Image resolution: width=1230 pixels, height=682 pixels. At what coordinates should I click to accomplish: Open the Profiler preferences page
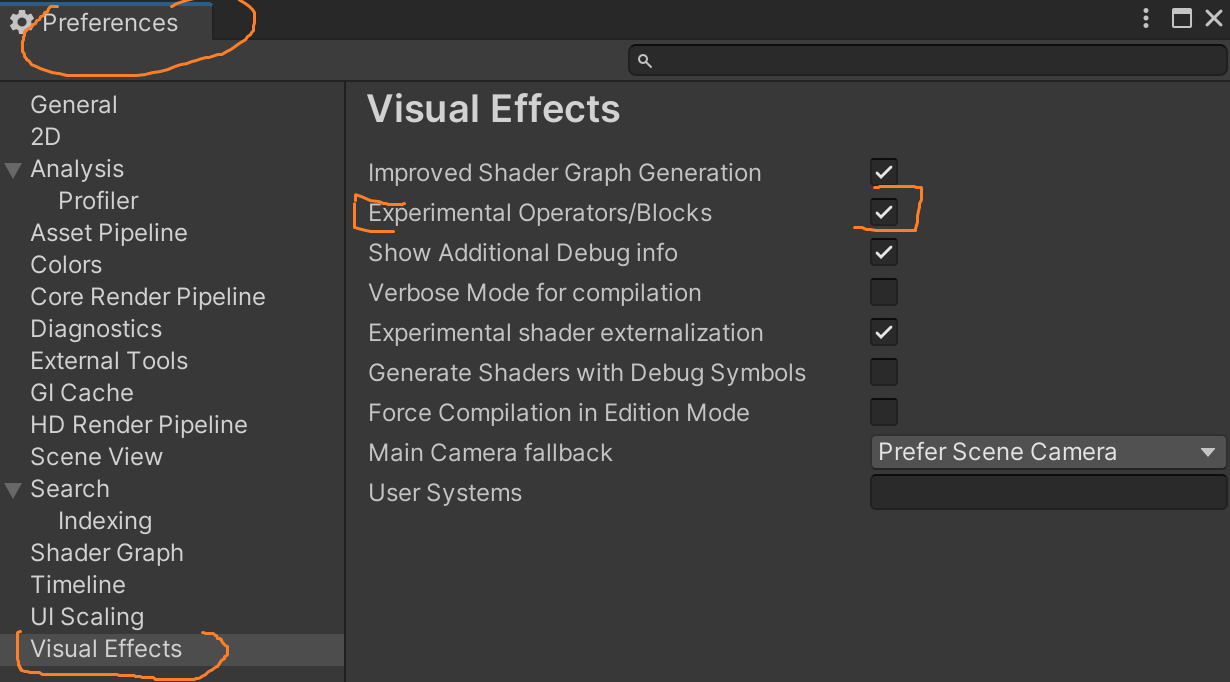coord(98,201)
